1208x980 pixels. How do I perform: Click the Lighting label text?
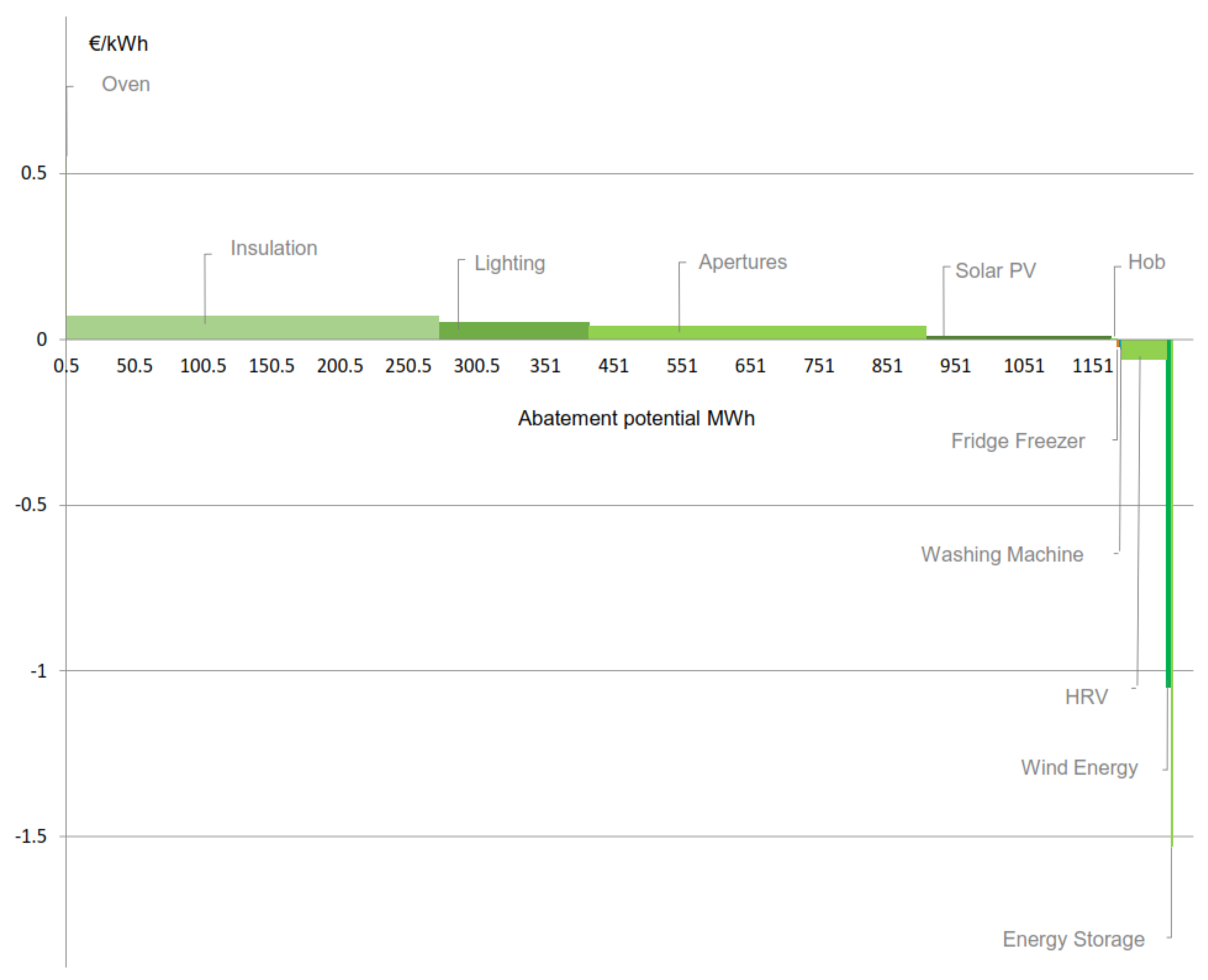pos(509,263)
